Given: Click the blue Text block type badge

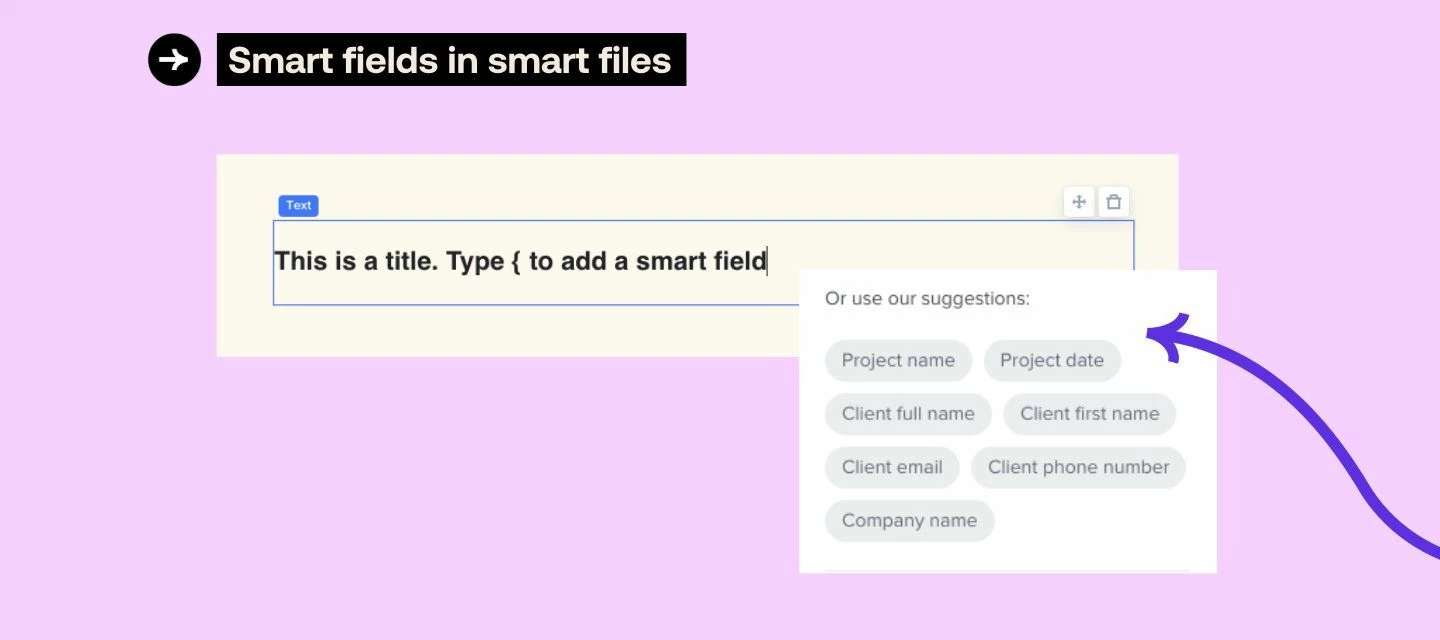Looking at the screenshot, I should [298, 205].
